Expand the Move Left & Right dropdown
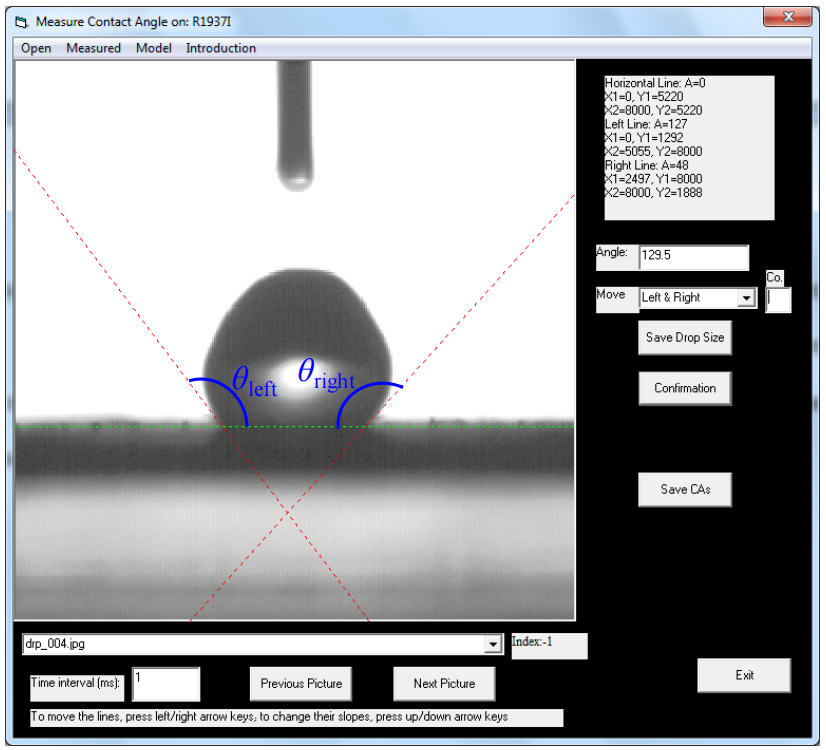This screenshot has height=750, width=826. pos(744,298)
